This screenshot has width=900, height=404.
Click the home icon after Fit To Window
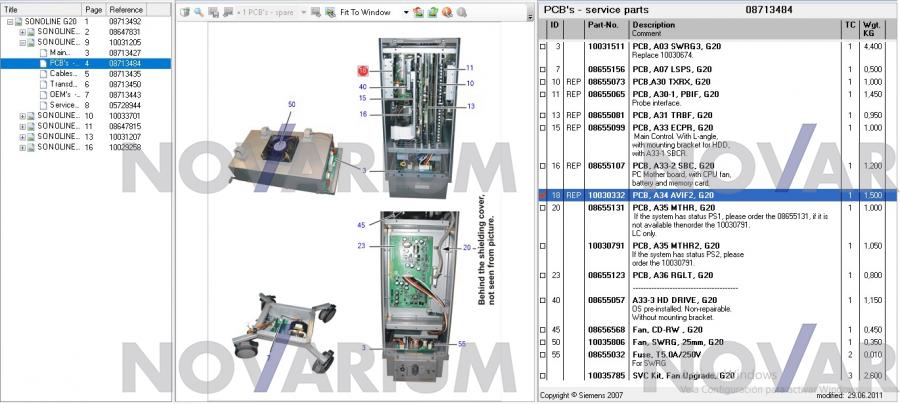point(418,12)
